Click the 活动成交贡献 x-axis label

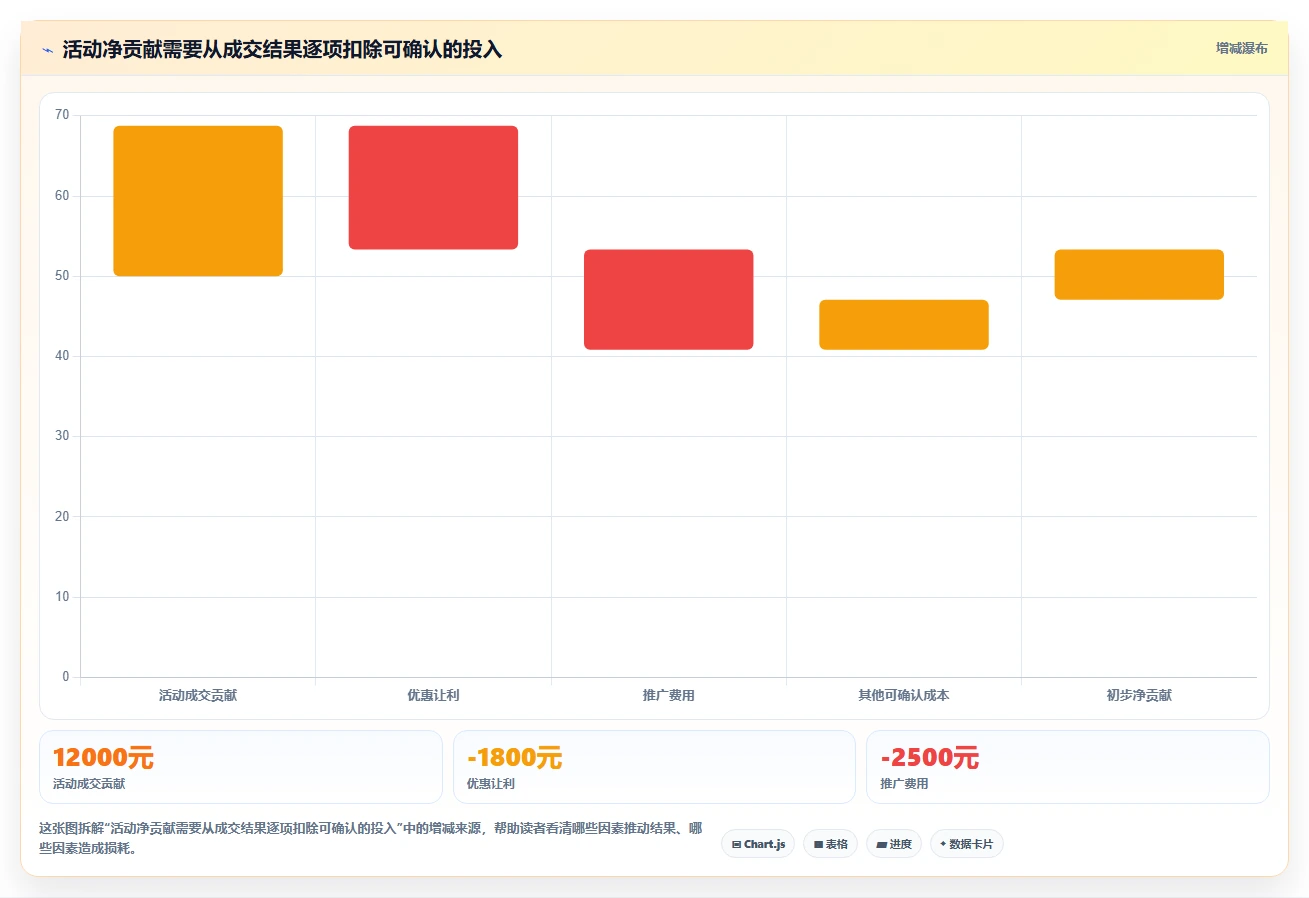(198, 695)
